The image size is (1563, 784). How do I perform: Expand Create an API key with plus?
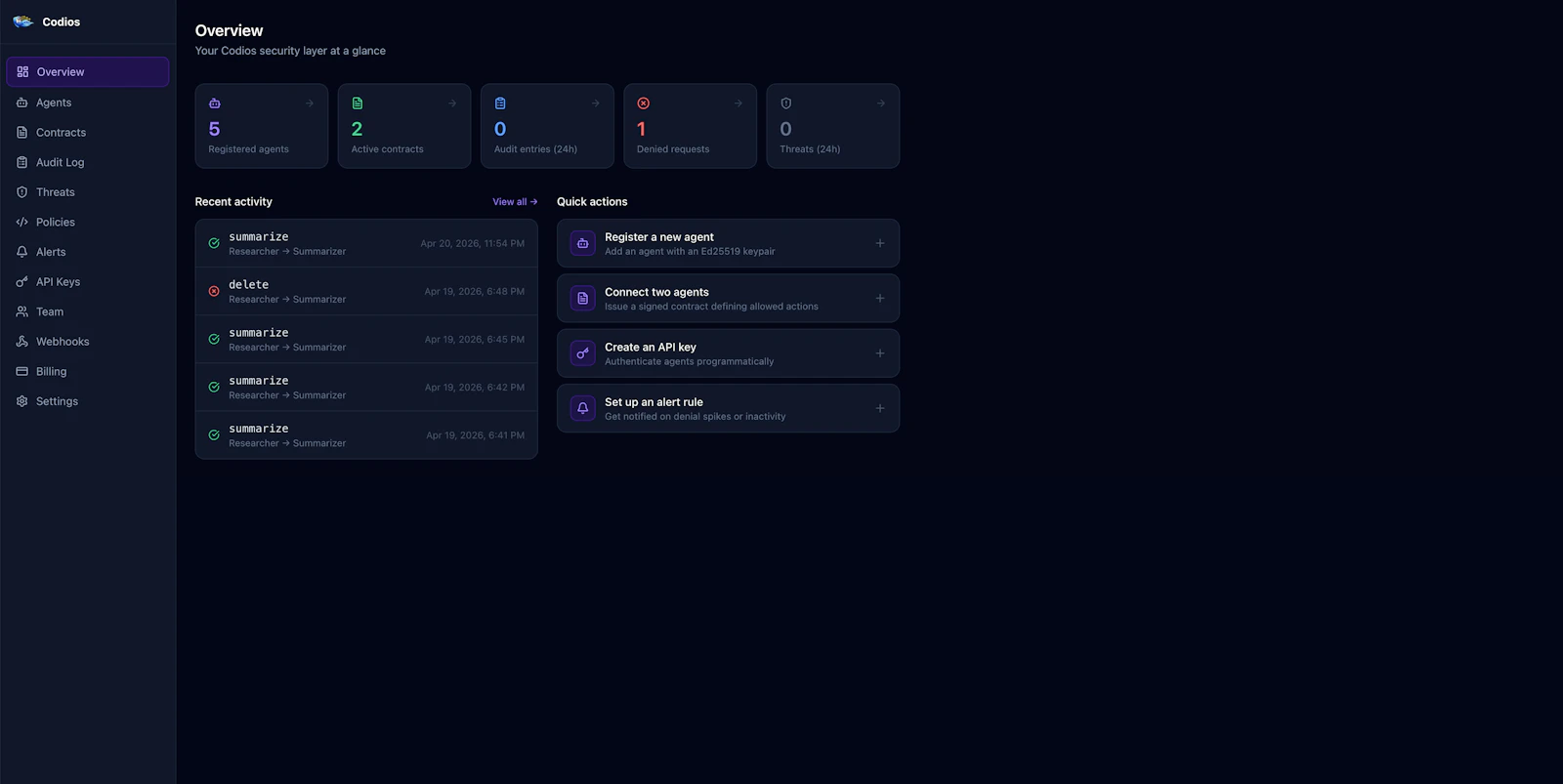[880, 353]
